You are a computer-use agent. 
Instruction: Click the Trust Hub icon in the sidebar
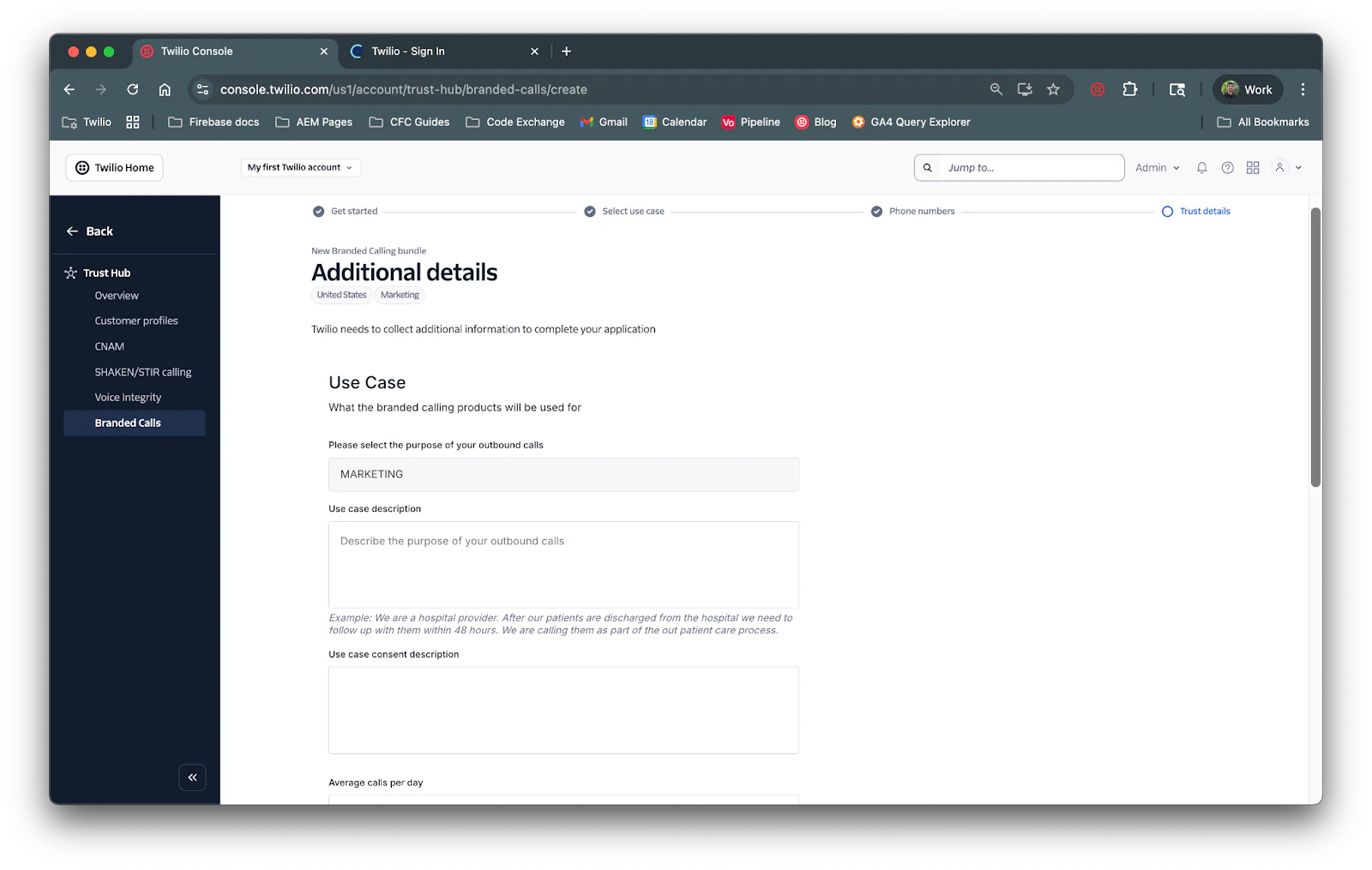pos(70,272)
